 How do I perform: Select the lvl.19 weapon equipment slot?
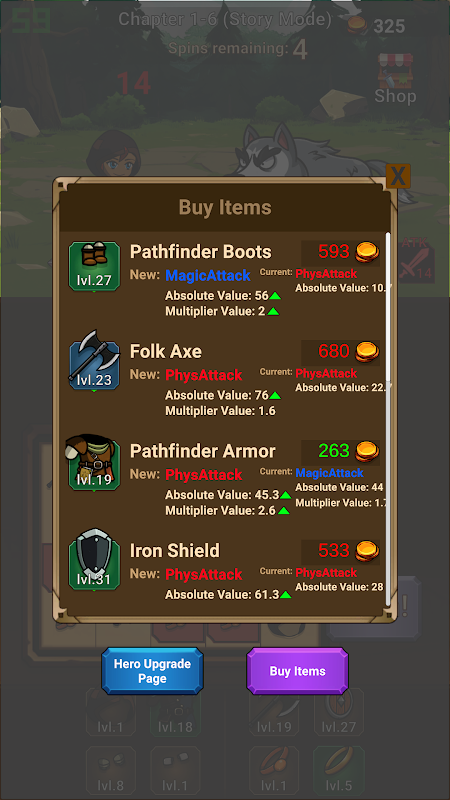[x=274, y=712]
